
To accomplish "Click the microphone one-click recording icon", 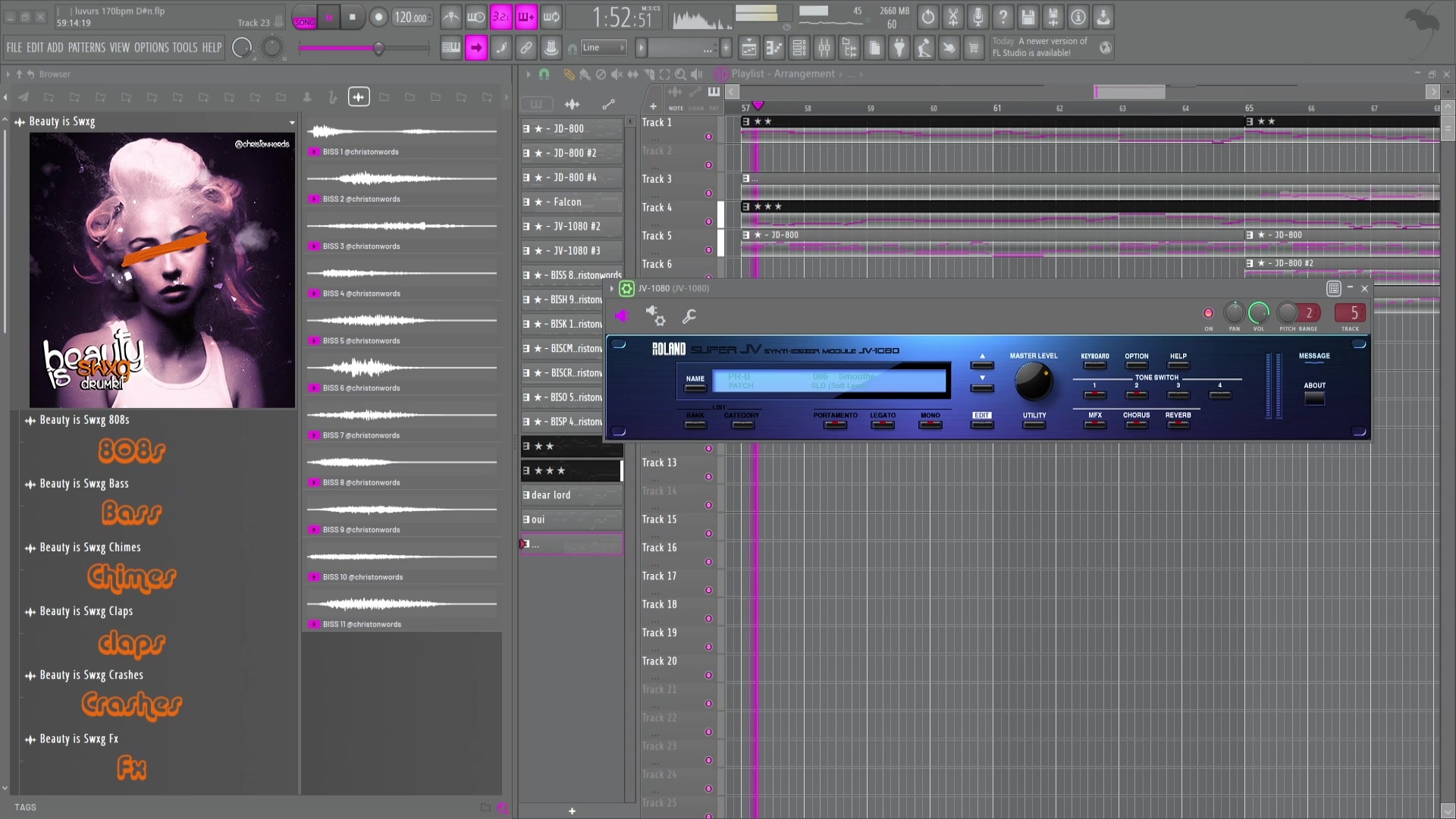I will point(978,17).
